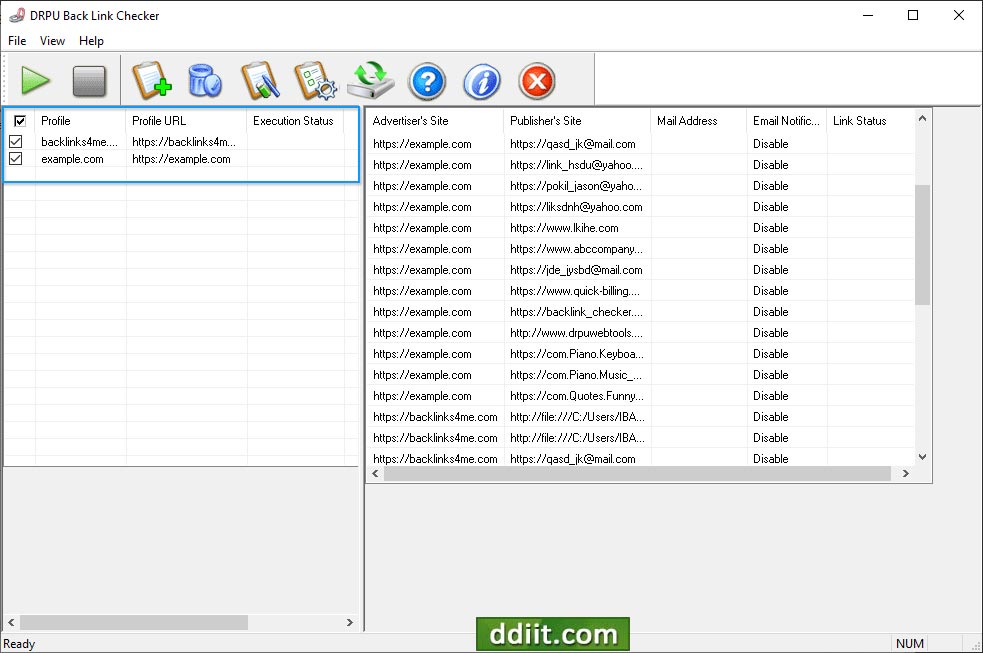The height and width of the screenshot is (653, 983).
Task: View program info with the info icon
Action: click(x=481, y=81)
